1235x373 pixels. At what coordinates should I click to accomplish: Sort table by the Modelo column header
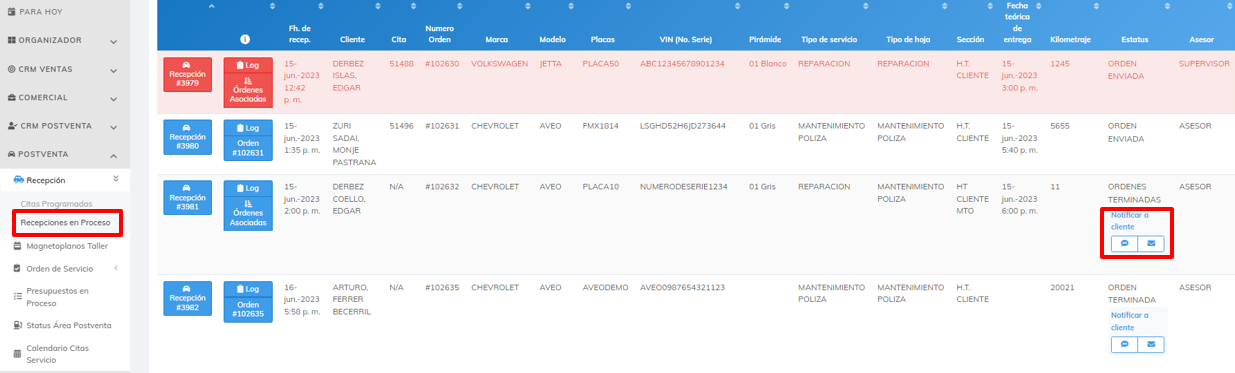point(552,39)
